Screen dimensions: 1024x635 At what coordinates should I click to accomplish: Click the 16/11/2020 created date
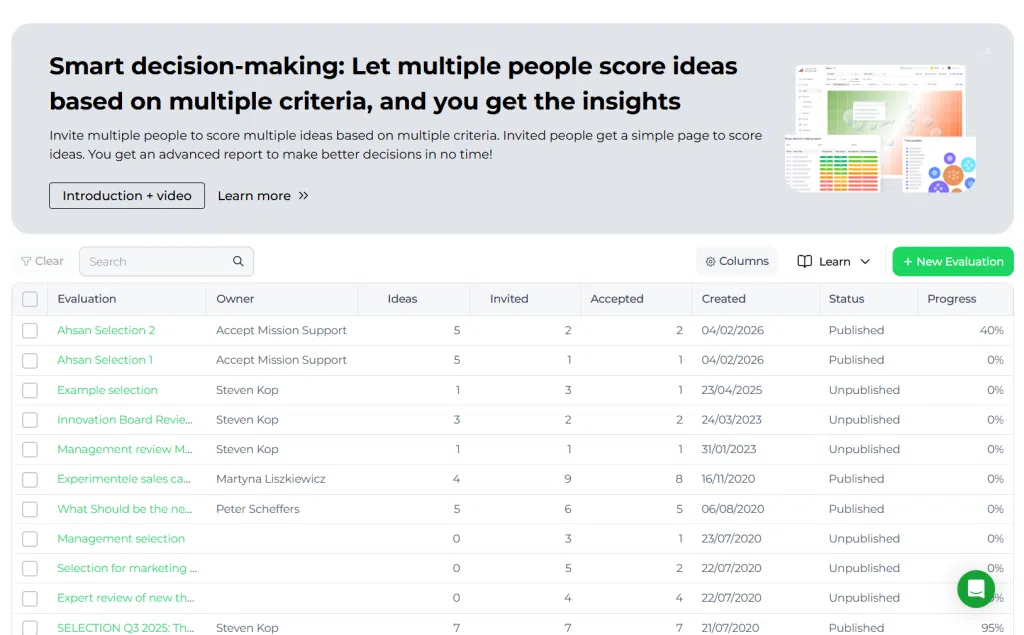coord(728,479)
